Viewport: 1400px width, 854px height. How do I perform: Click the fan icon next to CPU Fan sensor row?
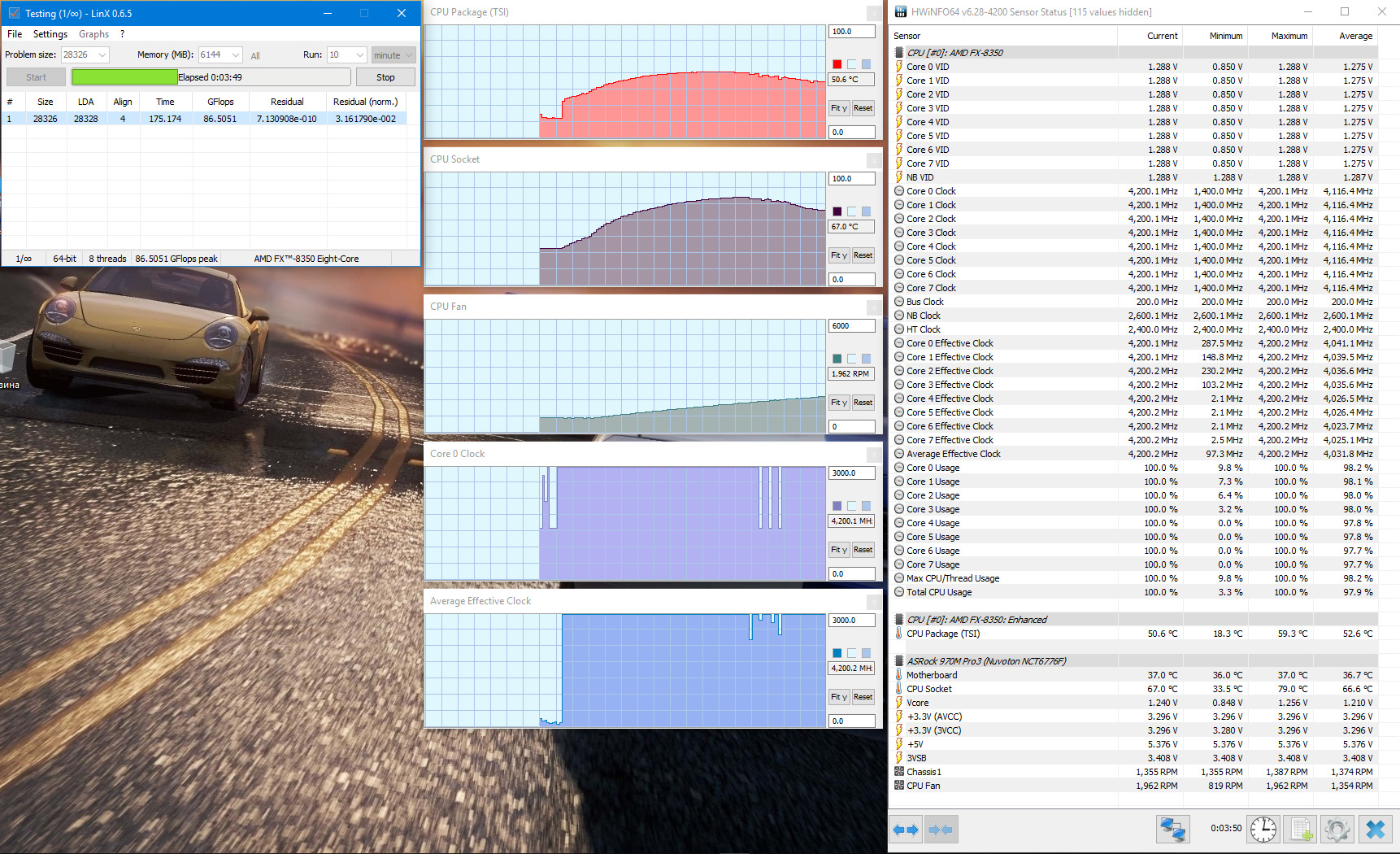[x=899, y=786]
